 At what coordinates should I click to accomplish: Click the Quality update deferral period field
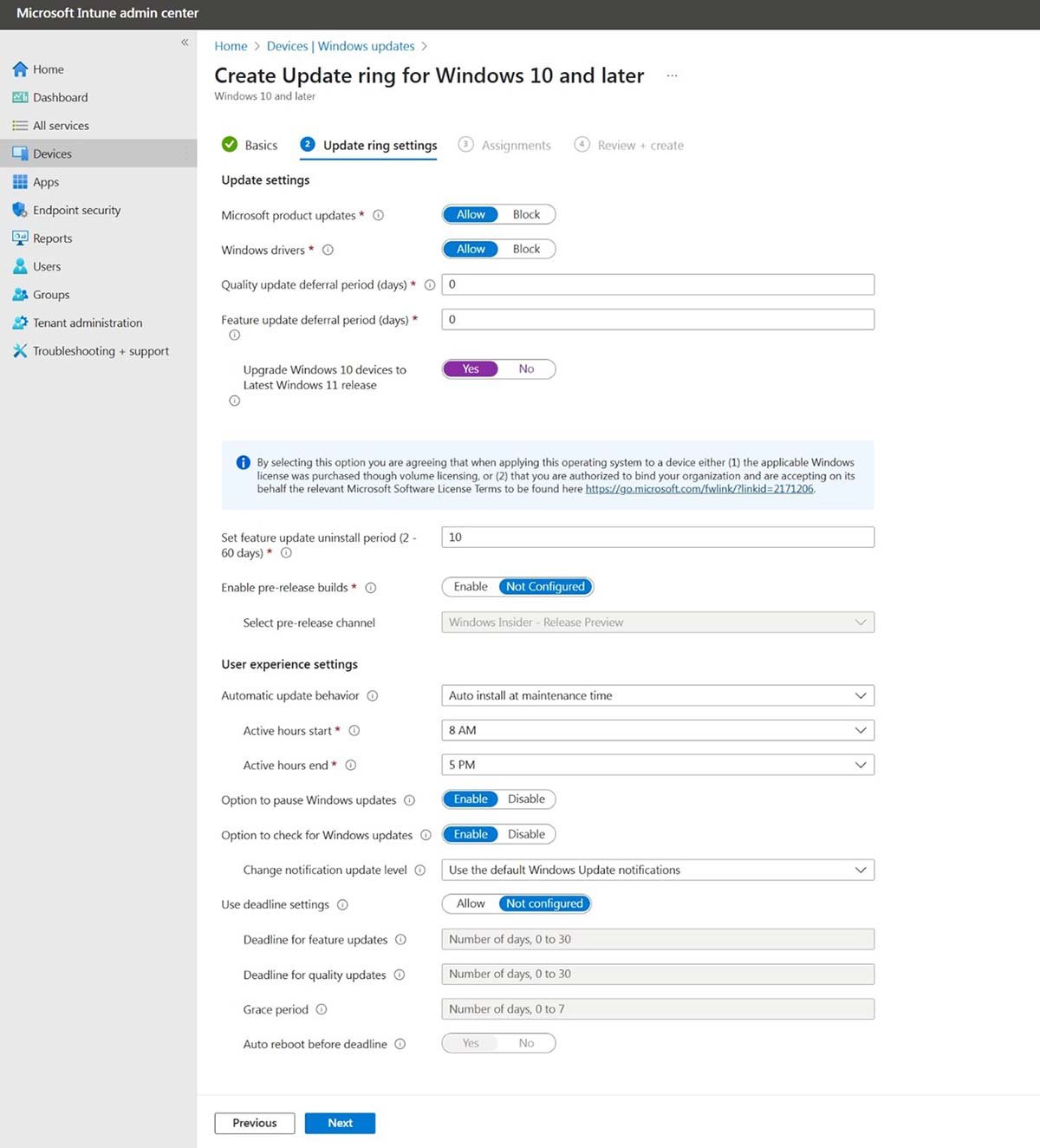[x=657, y=284]
